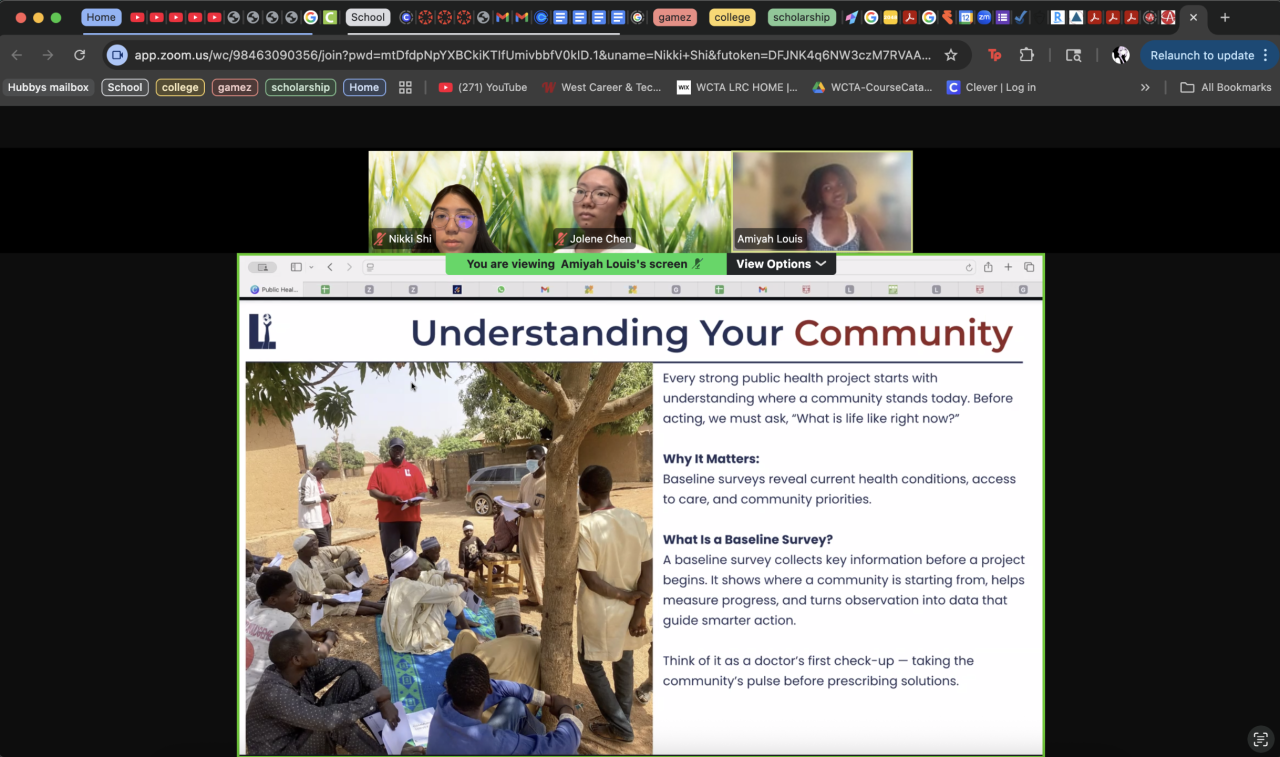Click the "Why It Matters:" heading

711,459
